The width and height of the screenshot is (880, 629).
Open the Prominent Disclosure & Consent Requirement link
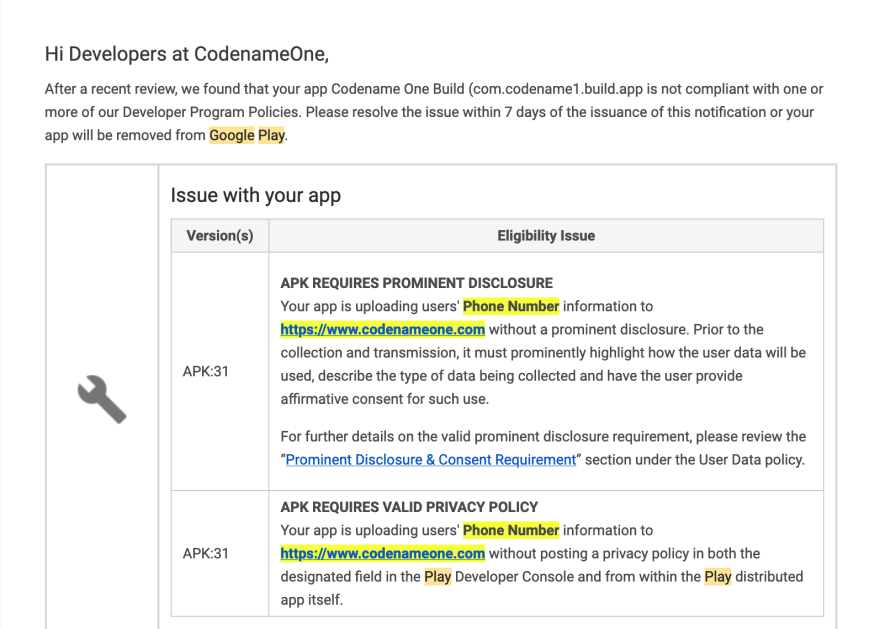431,460
